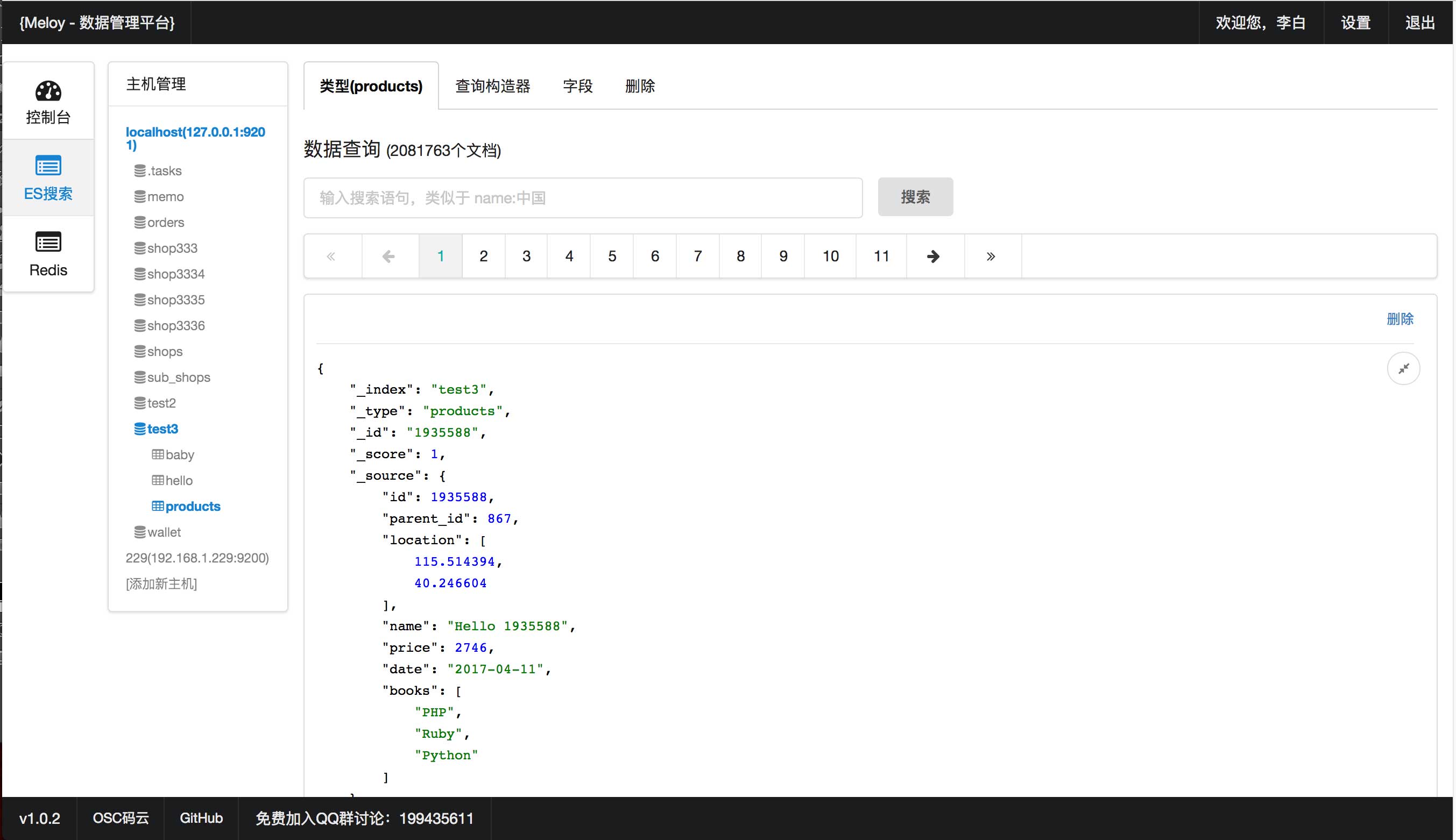This screenshot has height=840, width=1456.
Task: Open the shop3335 index
Action: [x=169, y=300]
